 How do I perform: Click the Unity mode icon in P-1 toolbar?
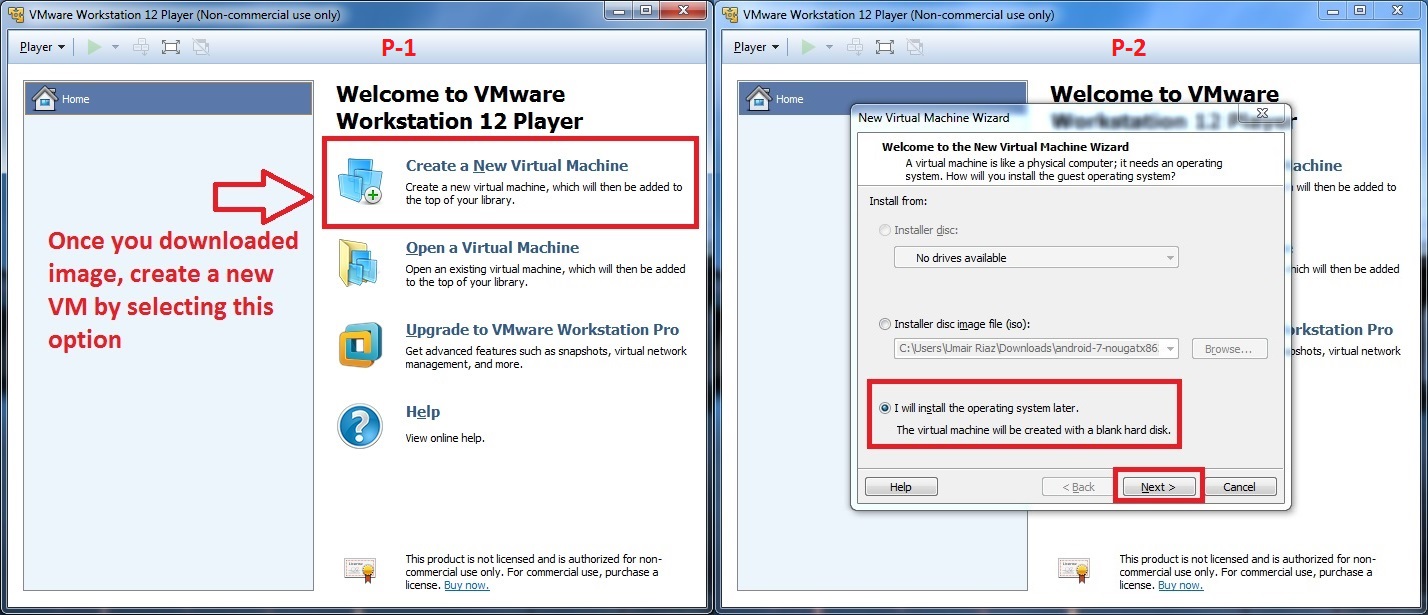(201, 47)
